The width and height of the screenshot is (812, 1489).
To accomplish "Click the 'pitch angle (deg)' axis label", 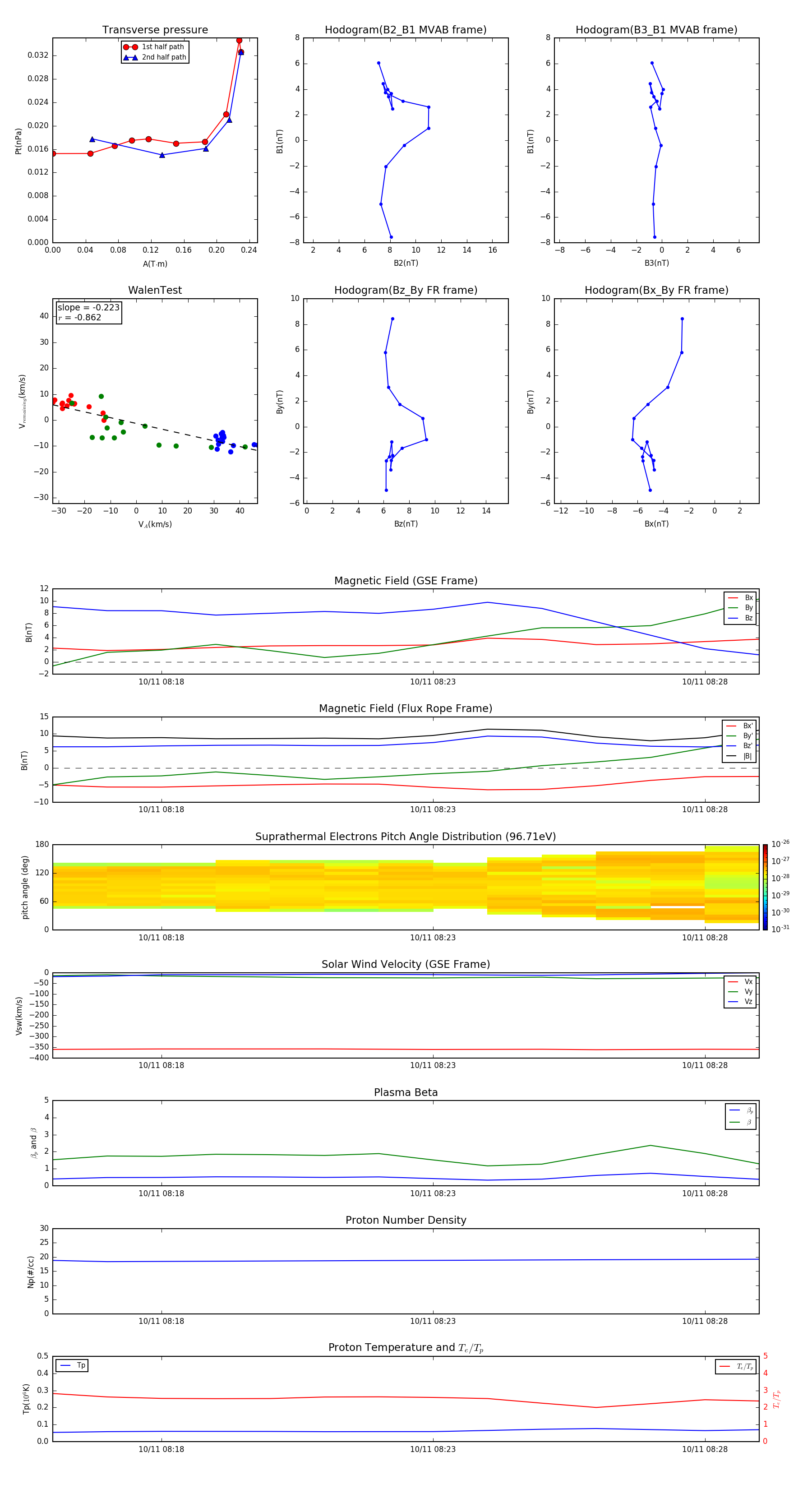I will tap(25, 887).
